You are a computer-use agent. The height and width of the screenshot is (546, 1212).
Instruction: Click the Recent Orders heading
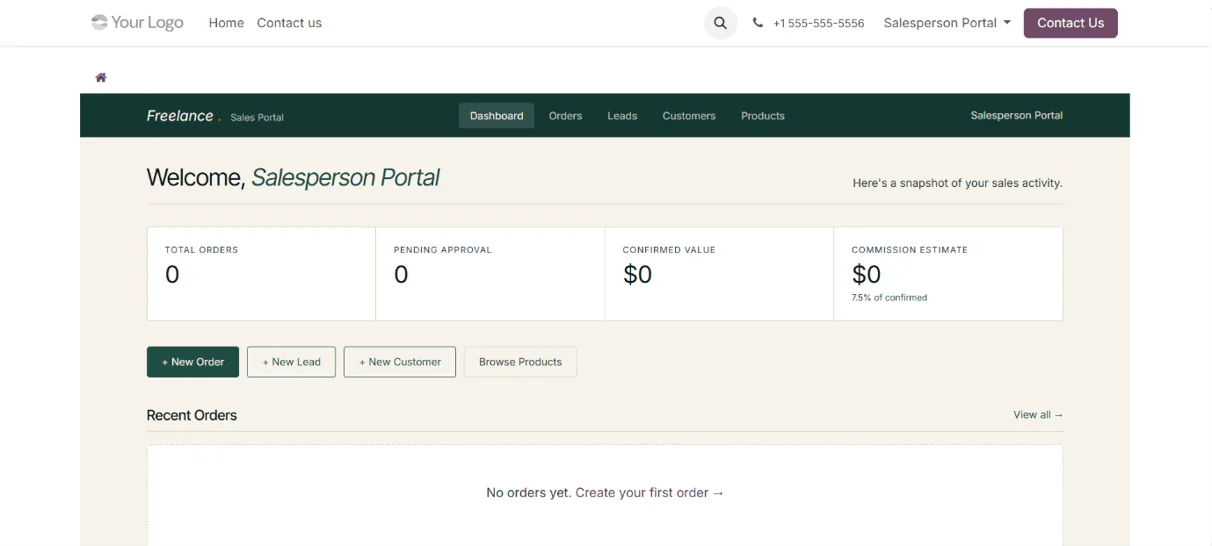[192, 415]
